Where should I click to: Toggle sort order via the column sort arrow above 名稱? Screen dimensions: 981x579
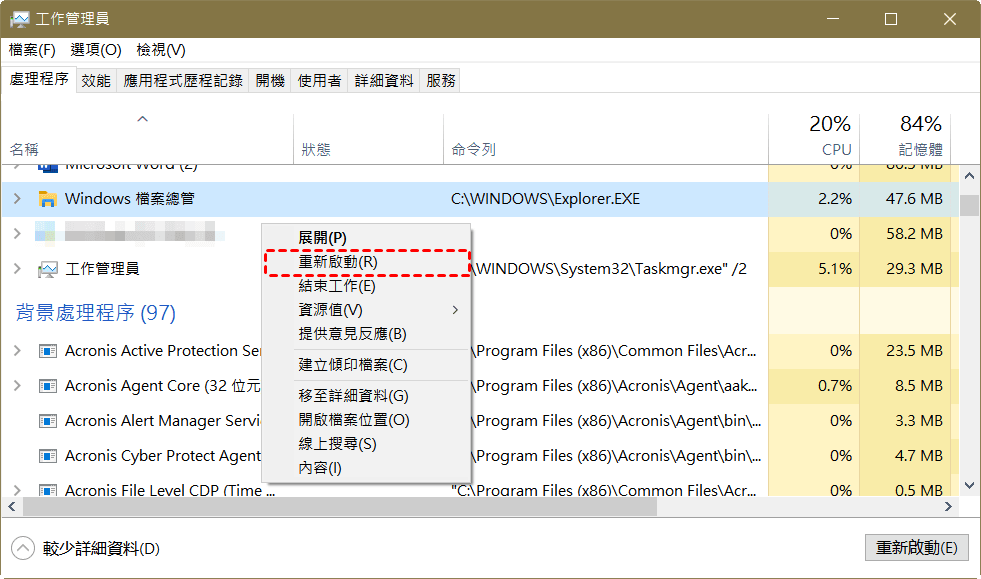(x=143, y=119)
